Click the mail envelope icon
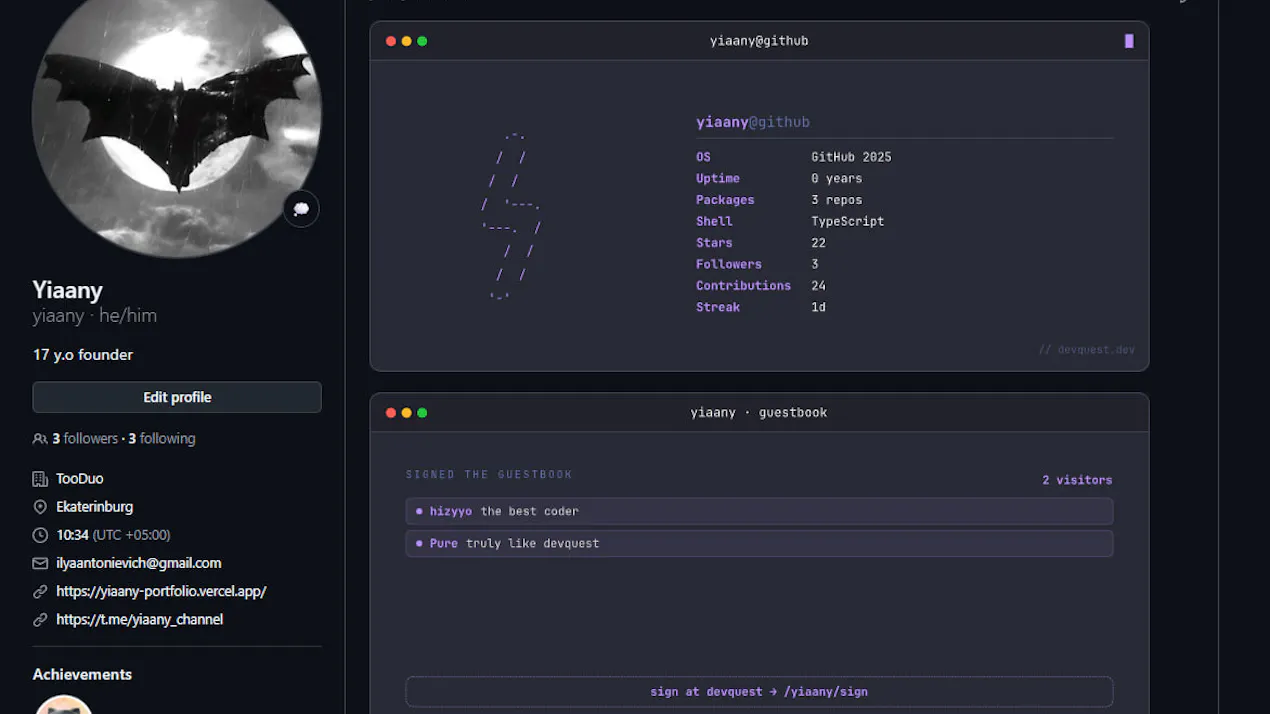Image resolution: width=1270 pixels, height=714 pixels. coord(40,563)
